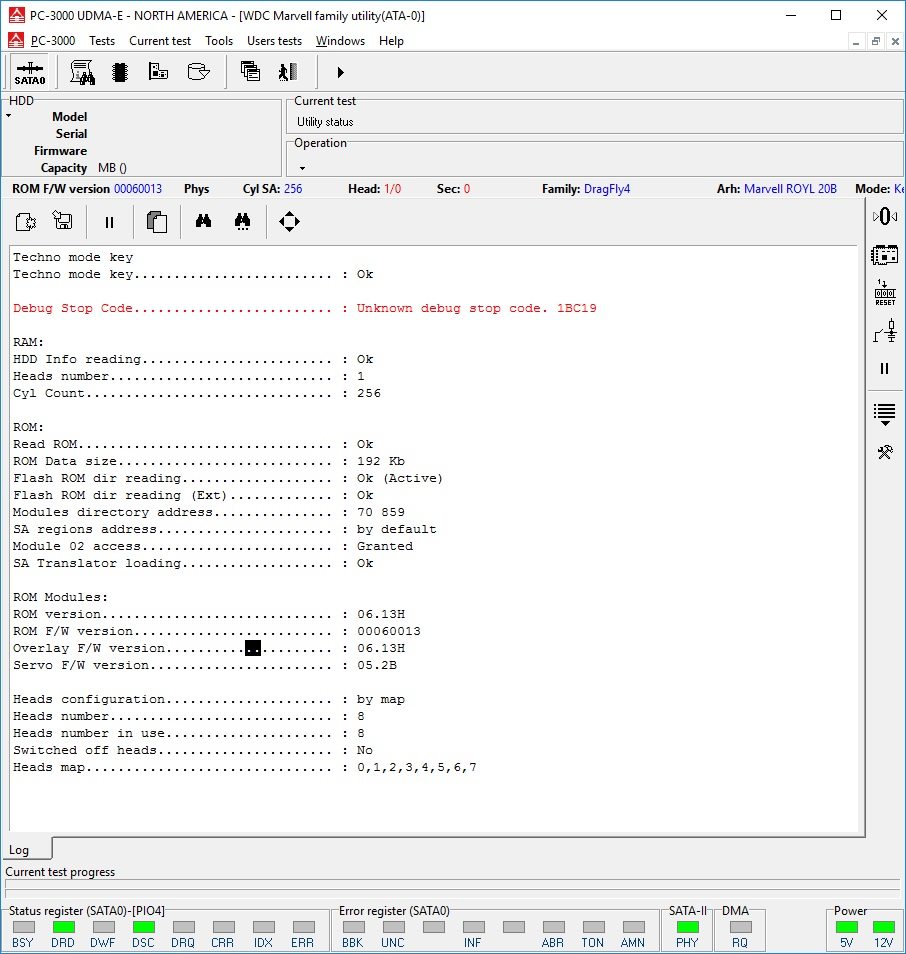Save the log using floppy disk icon
906x954 pixels.
[63, 220]
